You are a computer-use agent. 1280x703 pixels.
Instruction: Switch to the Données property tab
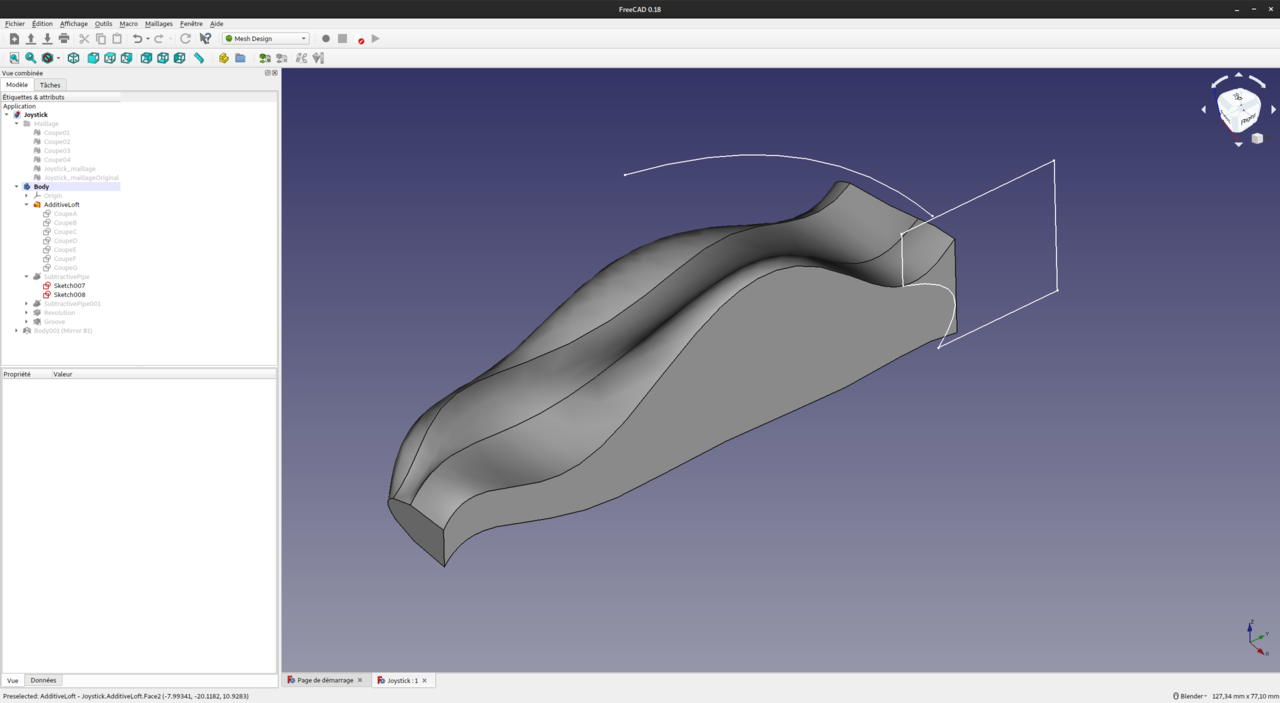click(43, 680)
